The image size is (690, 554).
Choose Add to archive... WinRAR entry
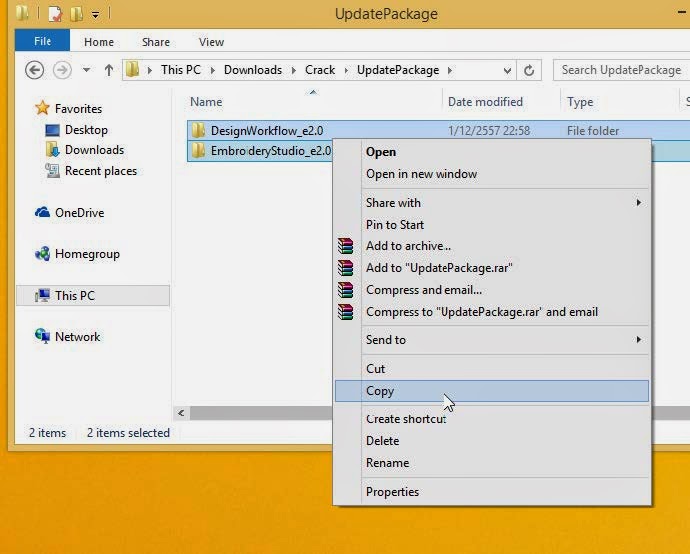click(x=492, y=246)
